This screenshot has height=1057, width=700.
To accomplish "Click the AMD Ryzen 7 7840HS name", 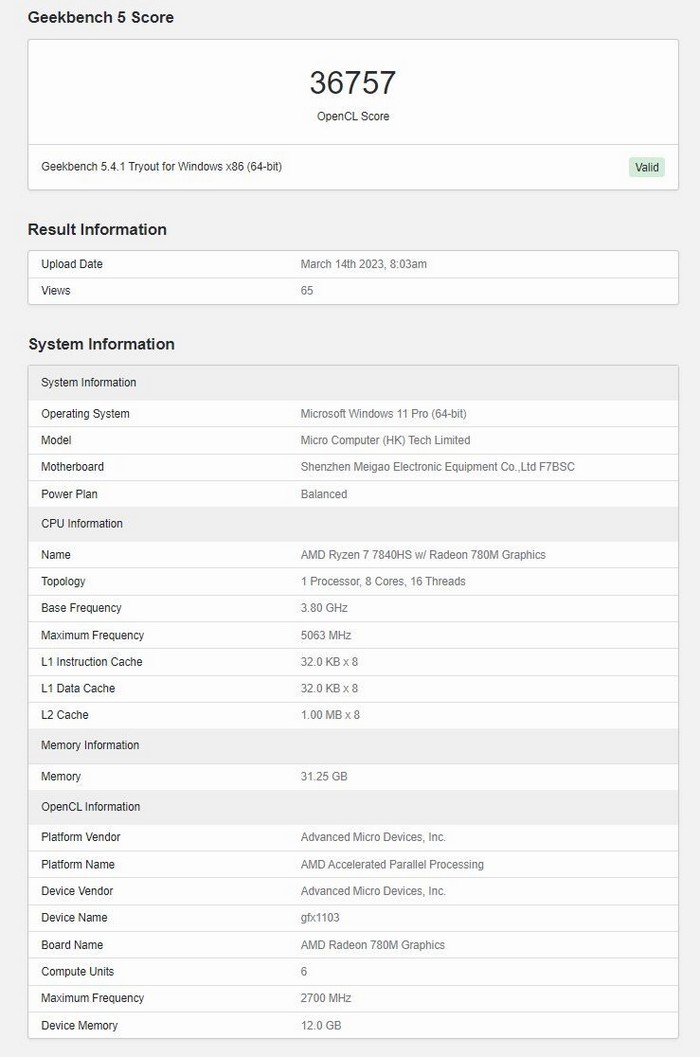I will coord(423,555).
